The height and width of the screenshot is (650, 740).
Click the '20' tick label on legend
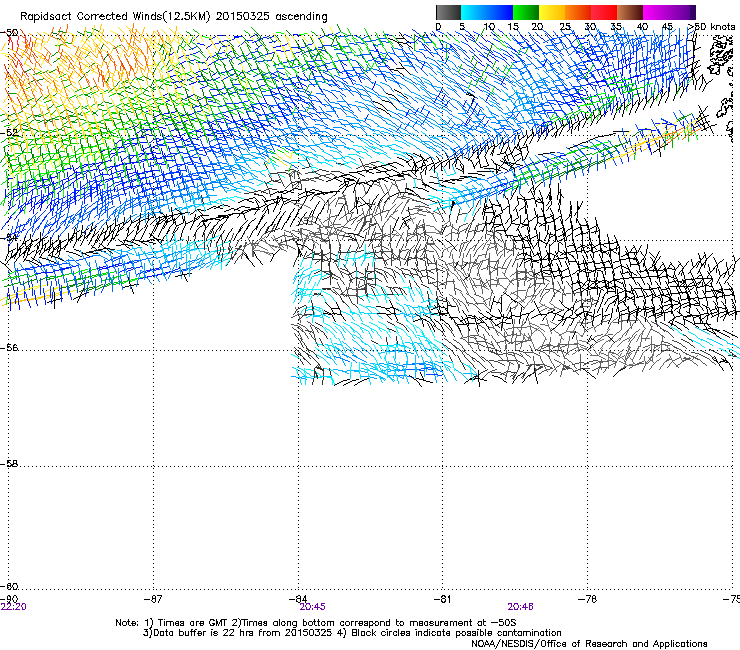click(x=538, y=27)
